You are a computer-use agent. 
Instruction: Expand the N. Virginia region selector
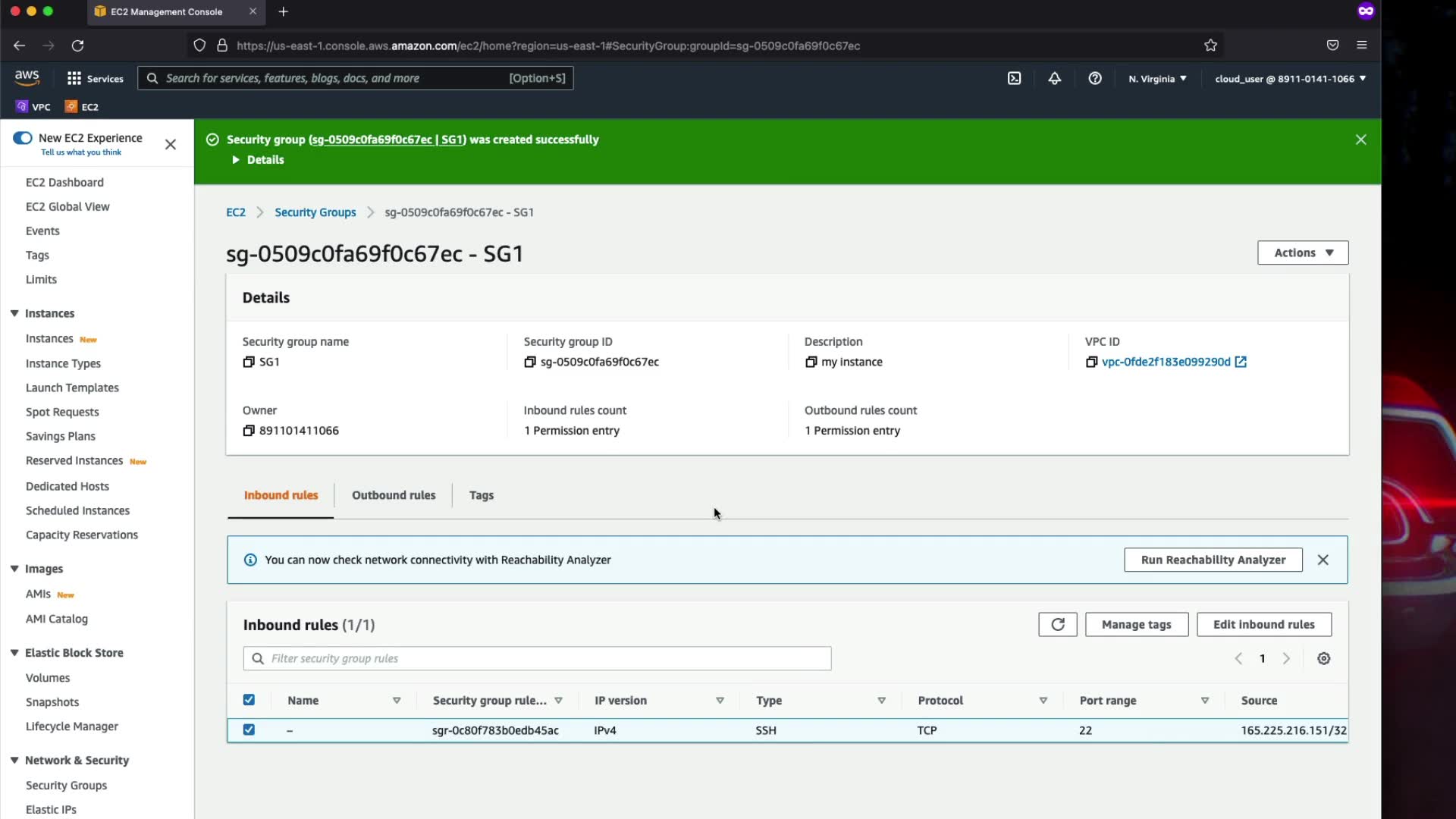1157,79
